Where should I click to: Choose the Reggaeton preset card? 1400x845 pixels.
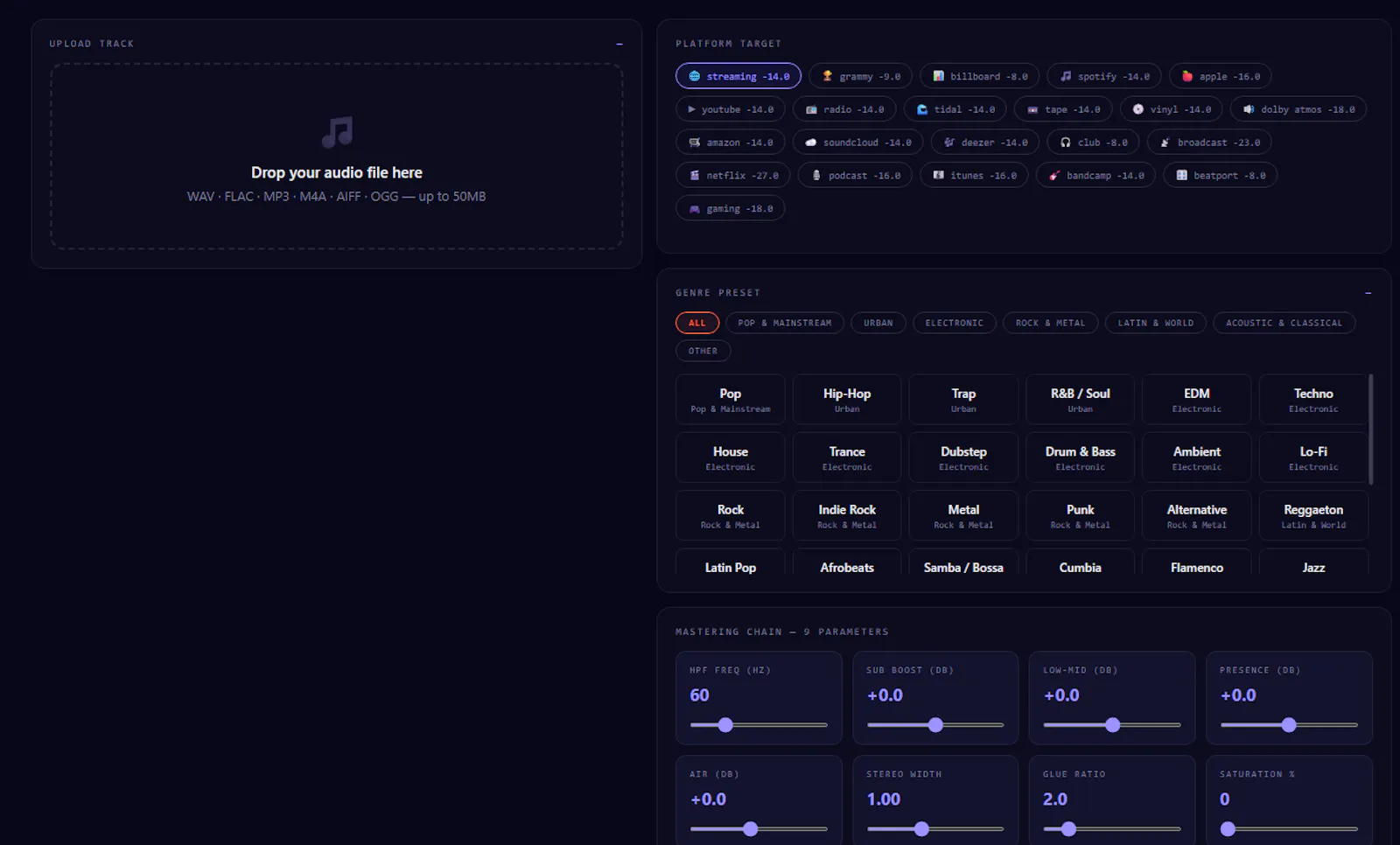(x=1312, y=515)
